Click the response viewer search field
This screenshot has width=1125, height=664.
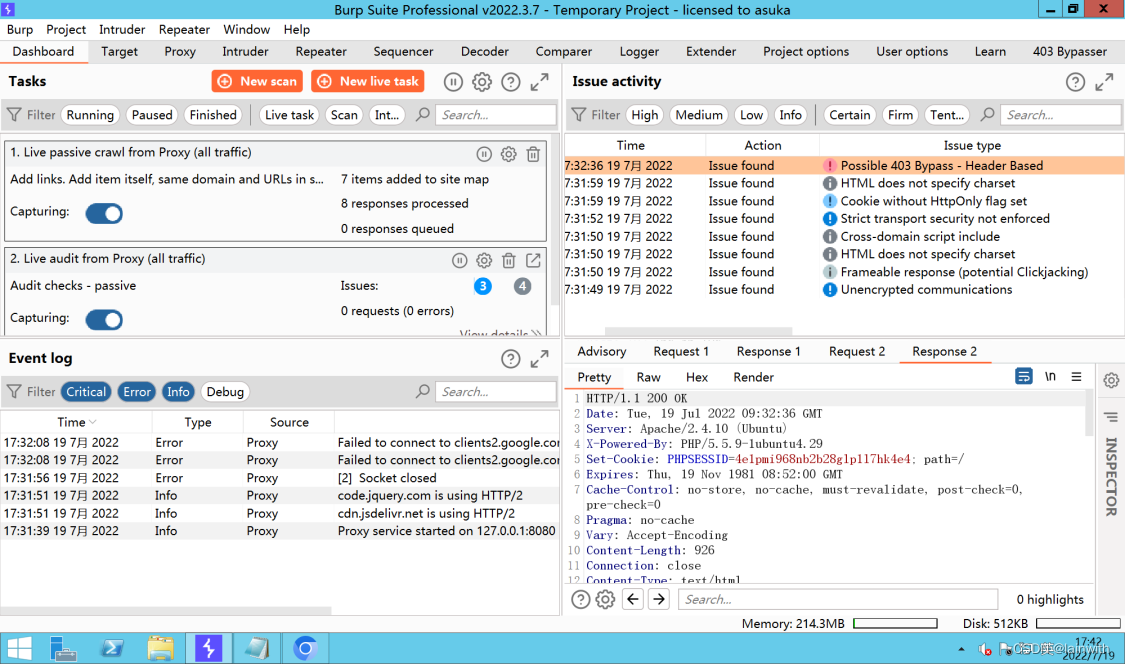click(838, 599)
